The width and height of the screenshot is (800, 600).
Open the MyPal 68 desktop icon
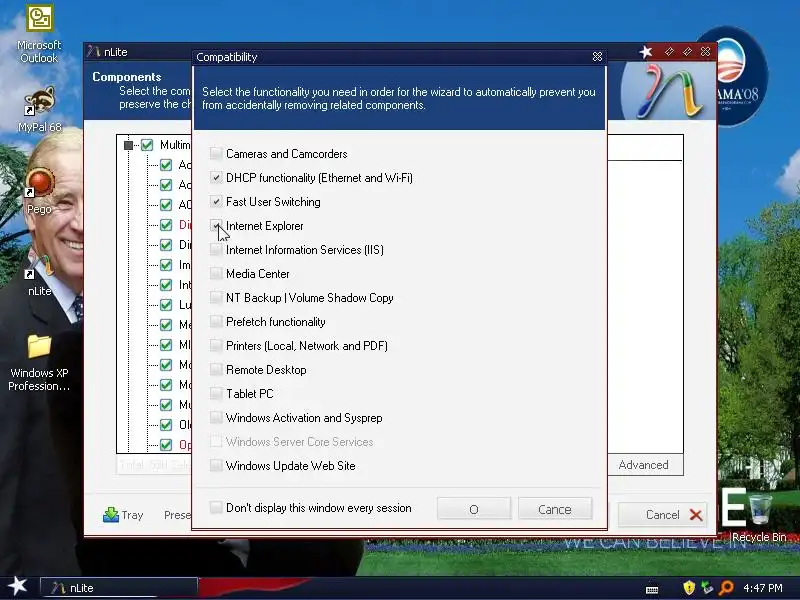tap(39, 109)
